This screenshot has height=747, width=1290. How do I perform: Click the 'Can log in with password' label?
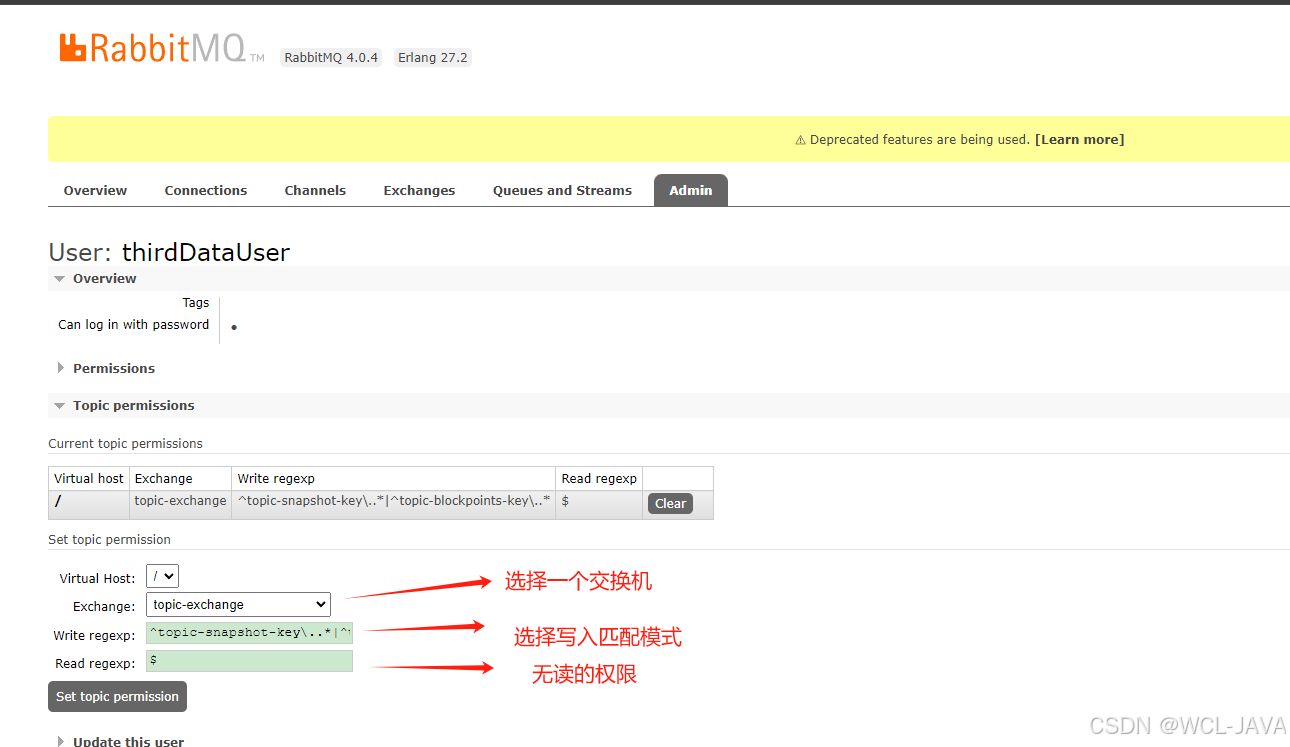(x=133, y=324)
